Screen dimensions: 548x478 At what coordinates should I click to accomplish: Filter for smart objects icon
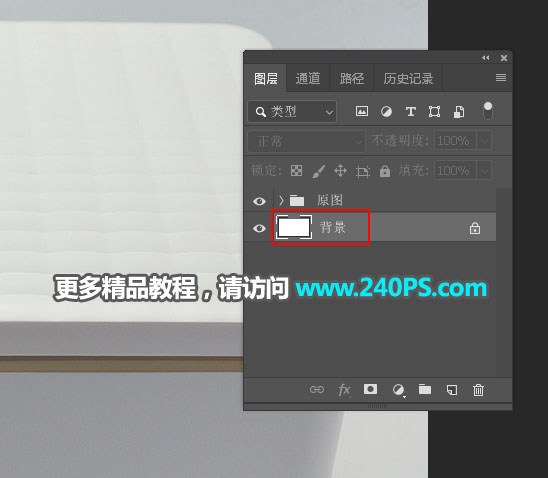click(459, 112)
